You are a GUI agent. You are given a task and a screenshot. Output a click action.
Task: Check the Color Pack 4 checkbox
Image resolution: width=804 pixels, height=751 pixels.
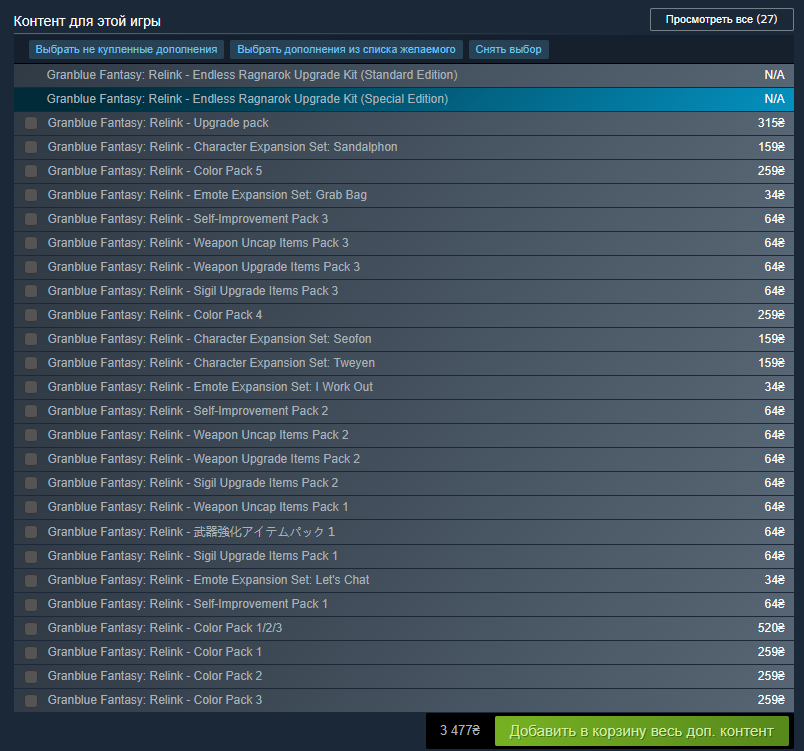(31, 315)
